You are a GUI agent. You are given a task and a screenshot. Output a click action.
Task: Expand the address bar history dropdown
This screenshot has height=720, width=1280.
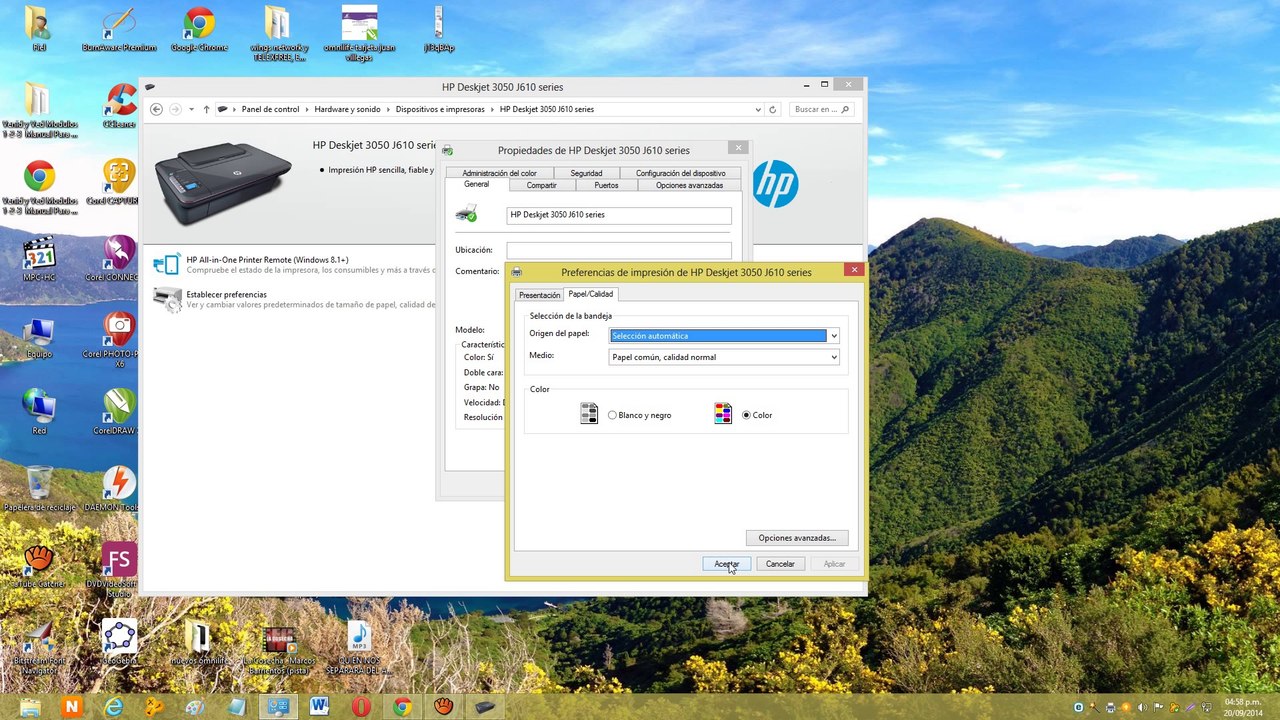pyautogui.click(x=759, y=109)
